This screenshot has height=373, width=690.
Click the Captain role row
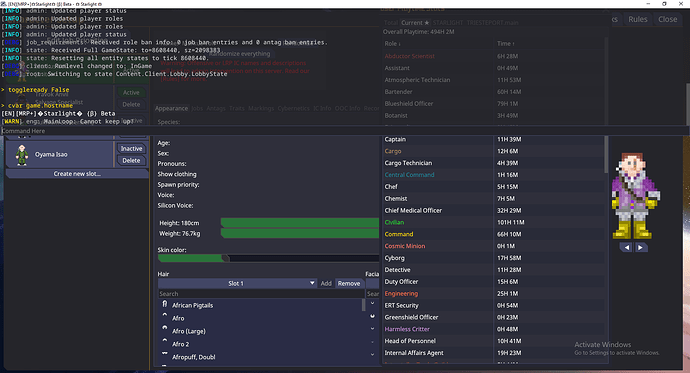[x=493, y=139]
